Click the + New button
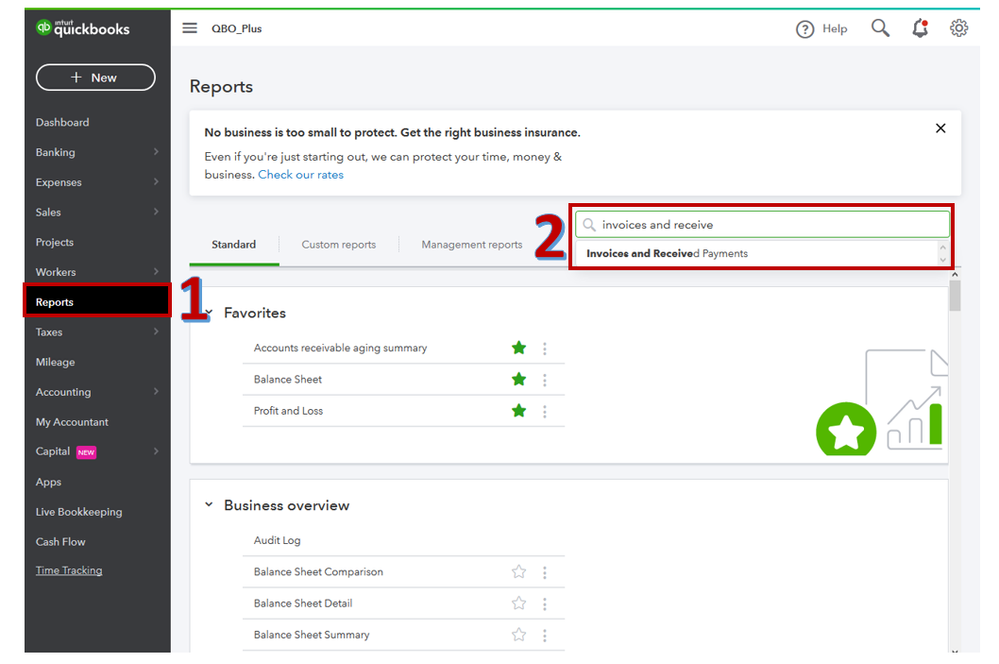Viewport: 999px width, 664px height. point(96,77)
